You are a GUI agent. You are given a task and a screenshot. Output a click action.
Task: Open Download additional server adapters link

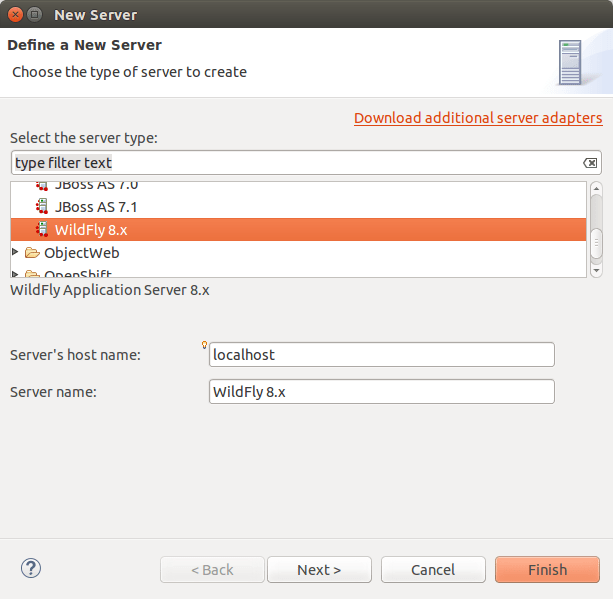[x=478, y=118]
